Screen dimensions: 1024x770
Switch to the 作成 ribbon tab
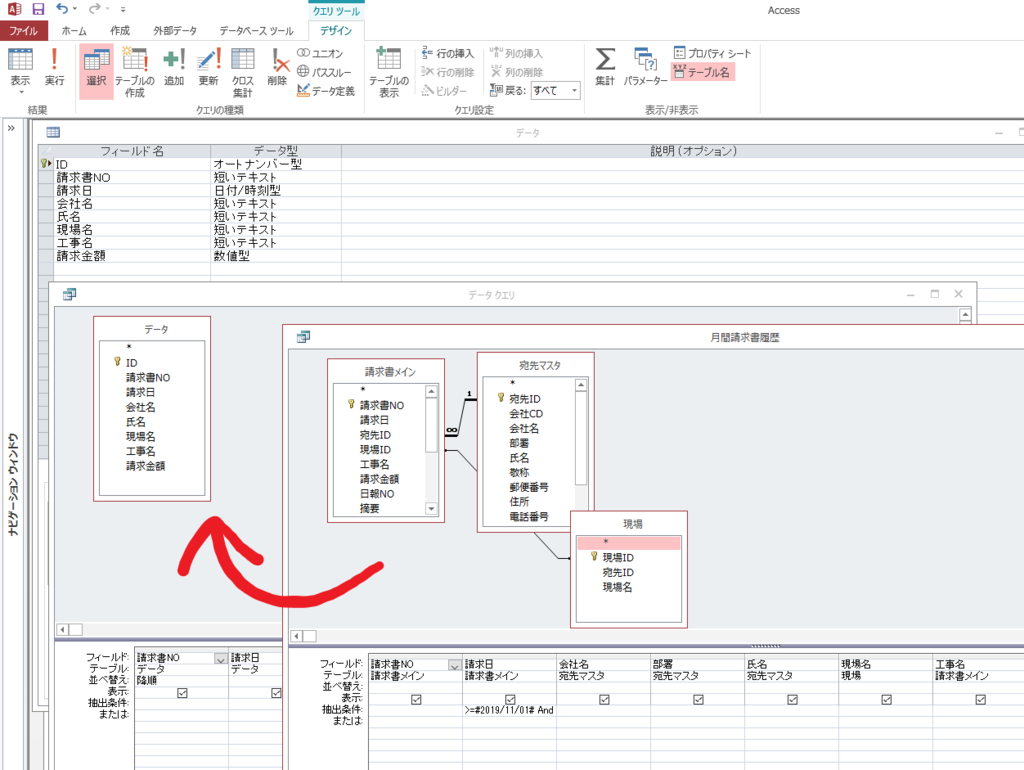tap(119, 31)
